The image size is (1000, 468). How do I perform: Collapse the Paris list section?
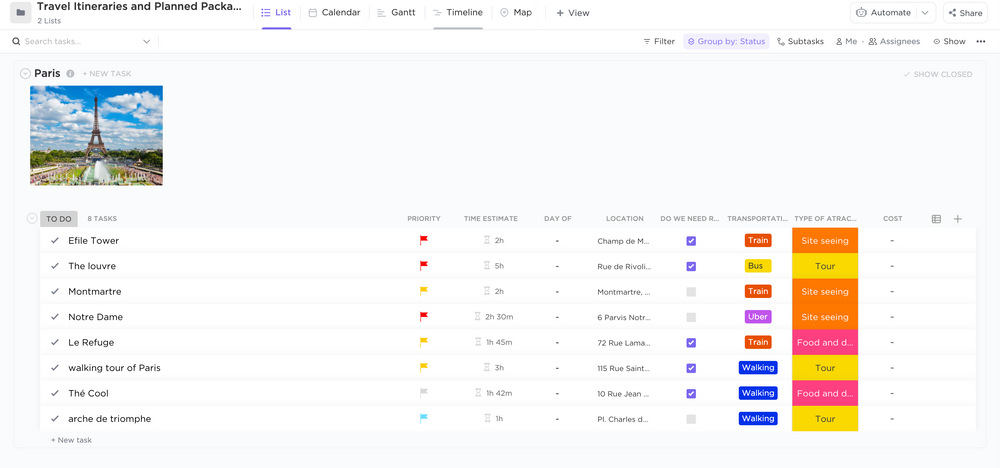tap(25, 74)
